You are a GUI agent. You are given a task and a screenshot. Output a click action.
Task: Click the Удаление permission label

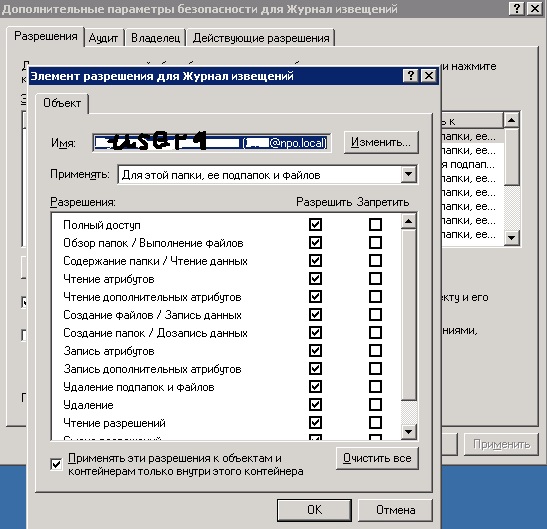coord(88,405)
